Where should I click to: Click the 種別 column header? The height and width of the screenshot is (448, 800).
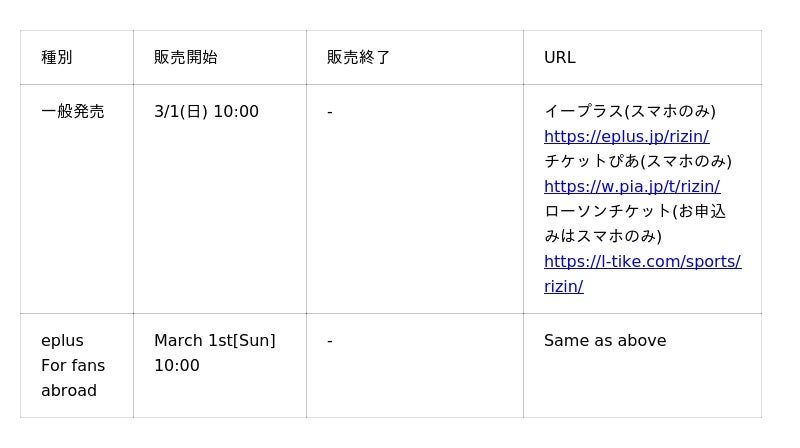point(57,57)
